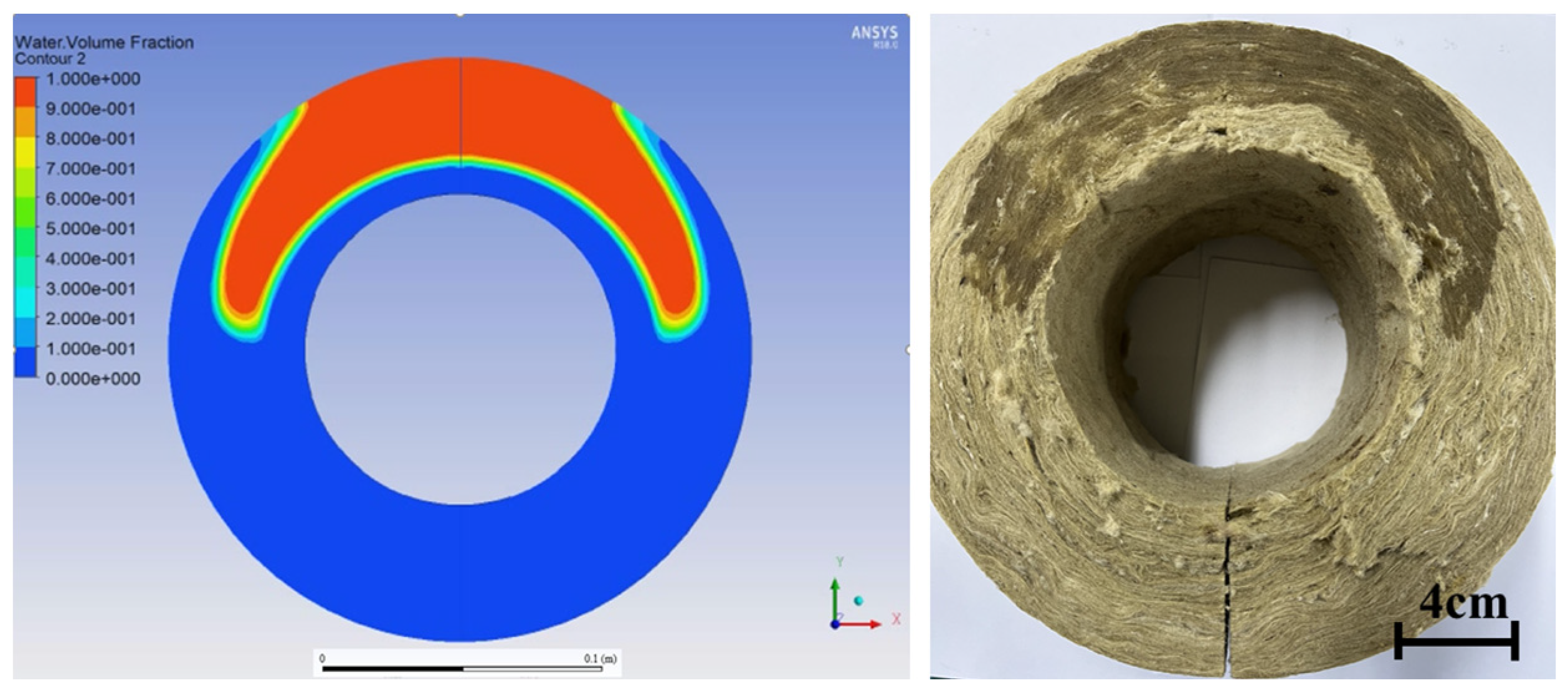Click the 0.000e+000 legend value
Image resolution: width=1568 pixels, height=698 pixels.
[x=93, y=378]
